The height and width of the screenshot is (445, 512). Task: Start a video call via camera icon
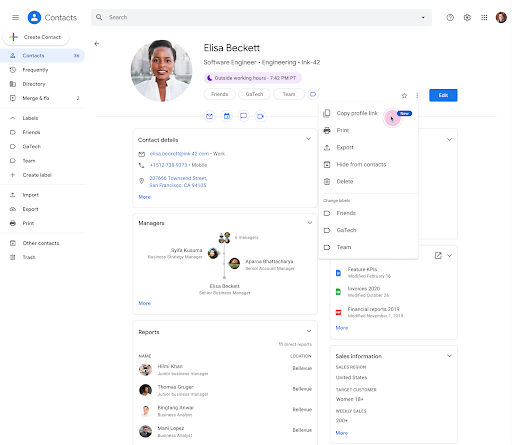pos(261,116)
